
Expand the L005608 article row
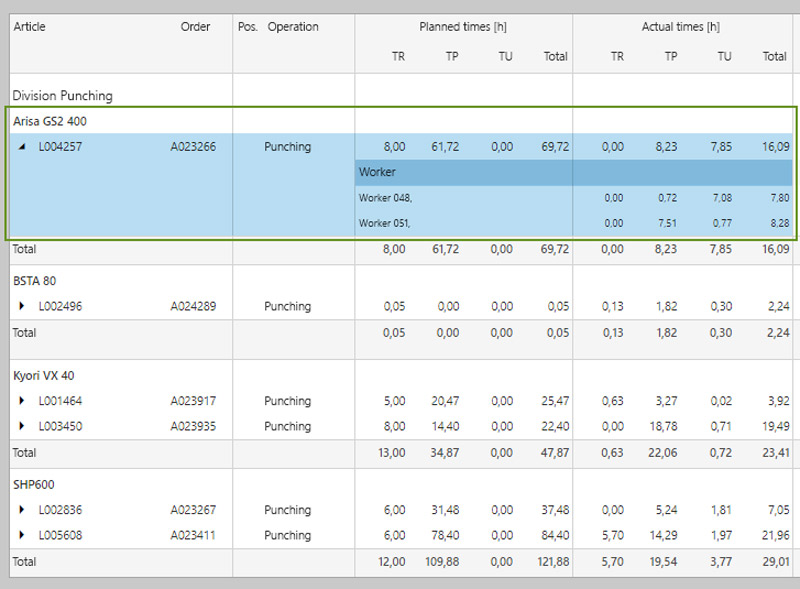point(23,535)
